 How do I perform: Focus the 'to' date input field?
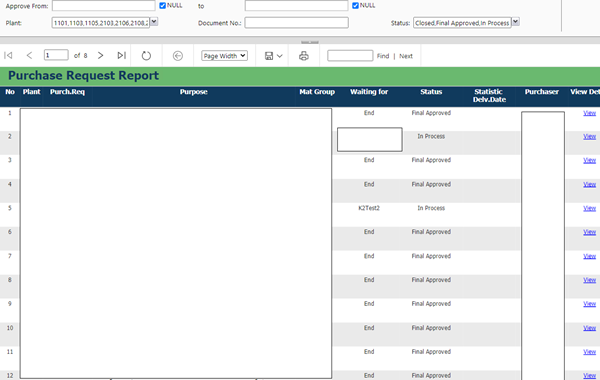tap(297, 5)
